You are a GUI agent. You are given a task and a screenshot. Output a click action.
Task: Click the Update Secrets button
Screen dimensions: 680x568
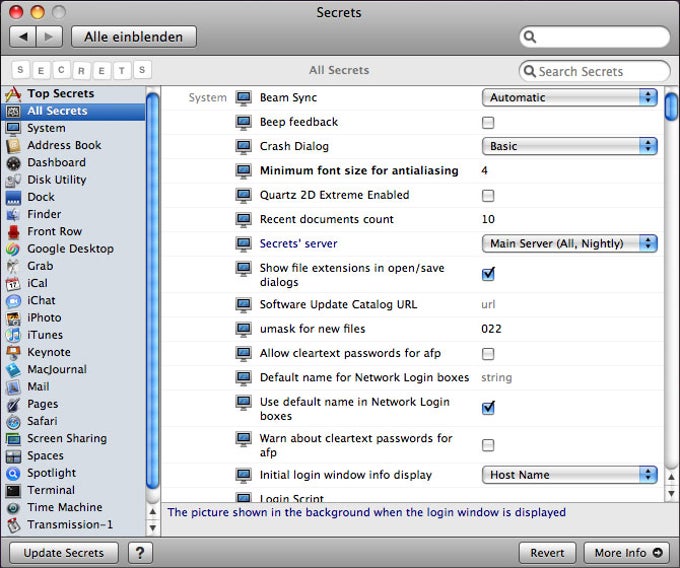click(64, 553)
